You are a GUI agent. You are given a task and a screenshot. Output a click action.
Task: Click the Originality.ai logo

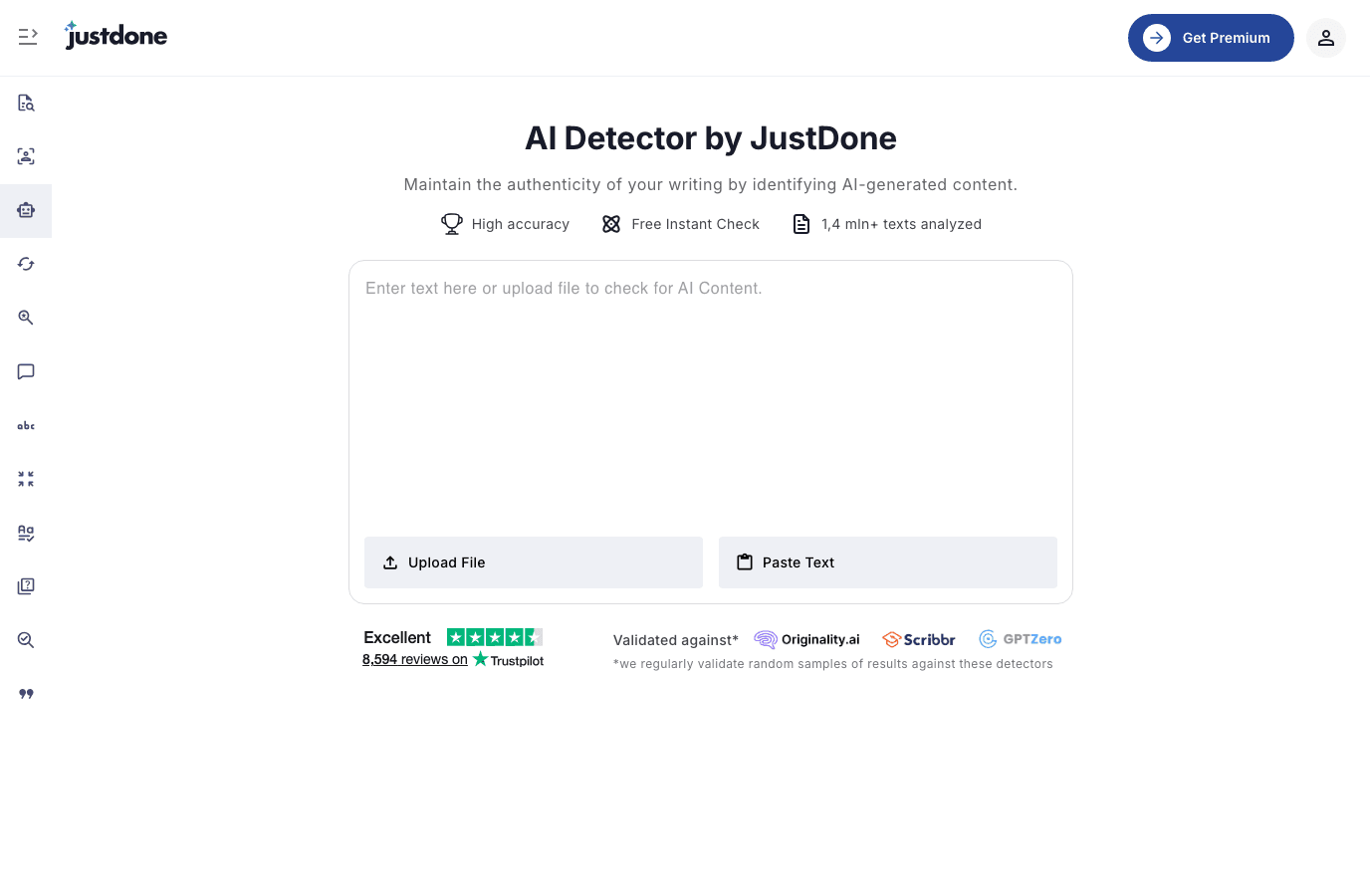coord(807,639)
